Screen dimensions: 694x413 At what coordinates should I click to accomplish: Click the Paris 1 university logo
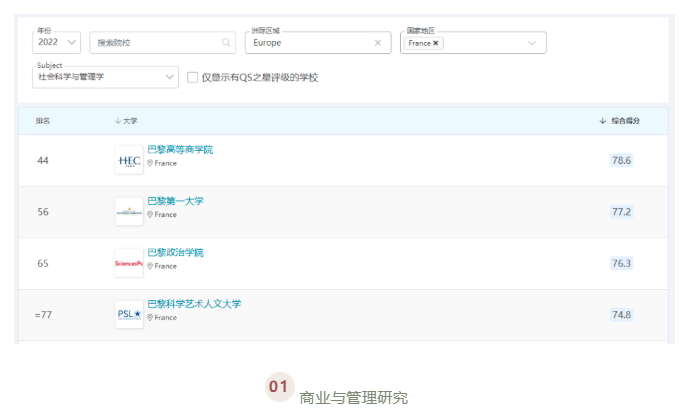tap(129, 212)
